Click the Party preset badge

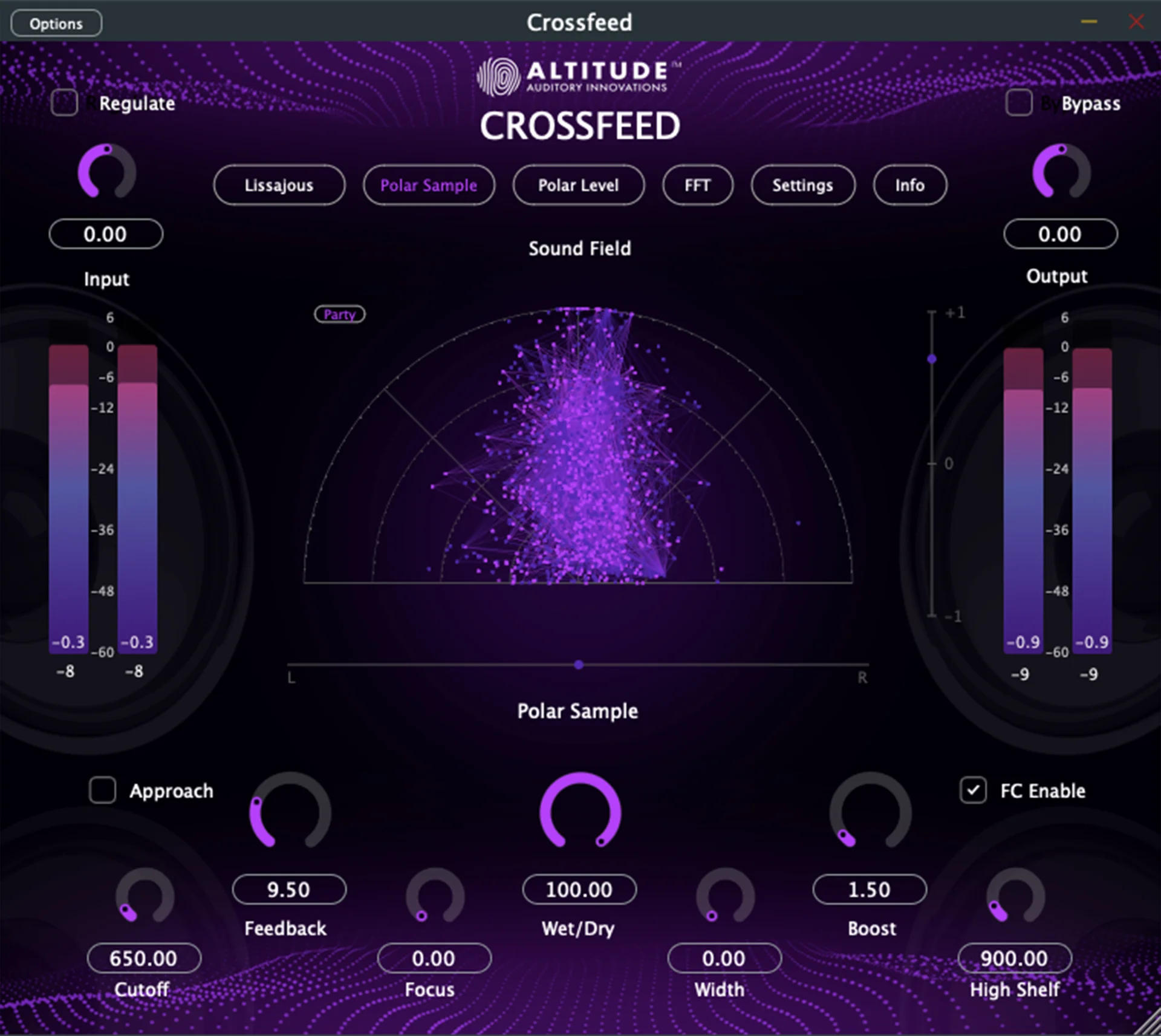coord(339,314)
